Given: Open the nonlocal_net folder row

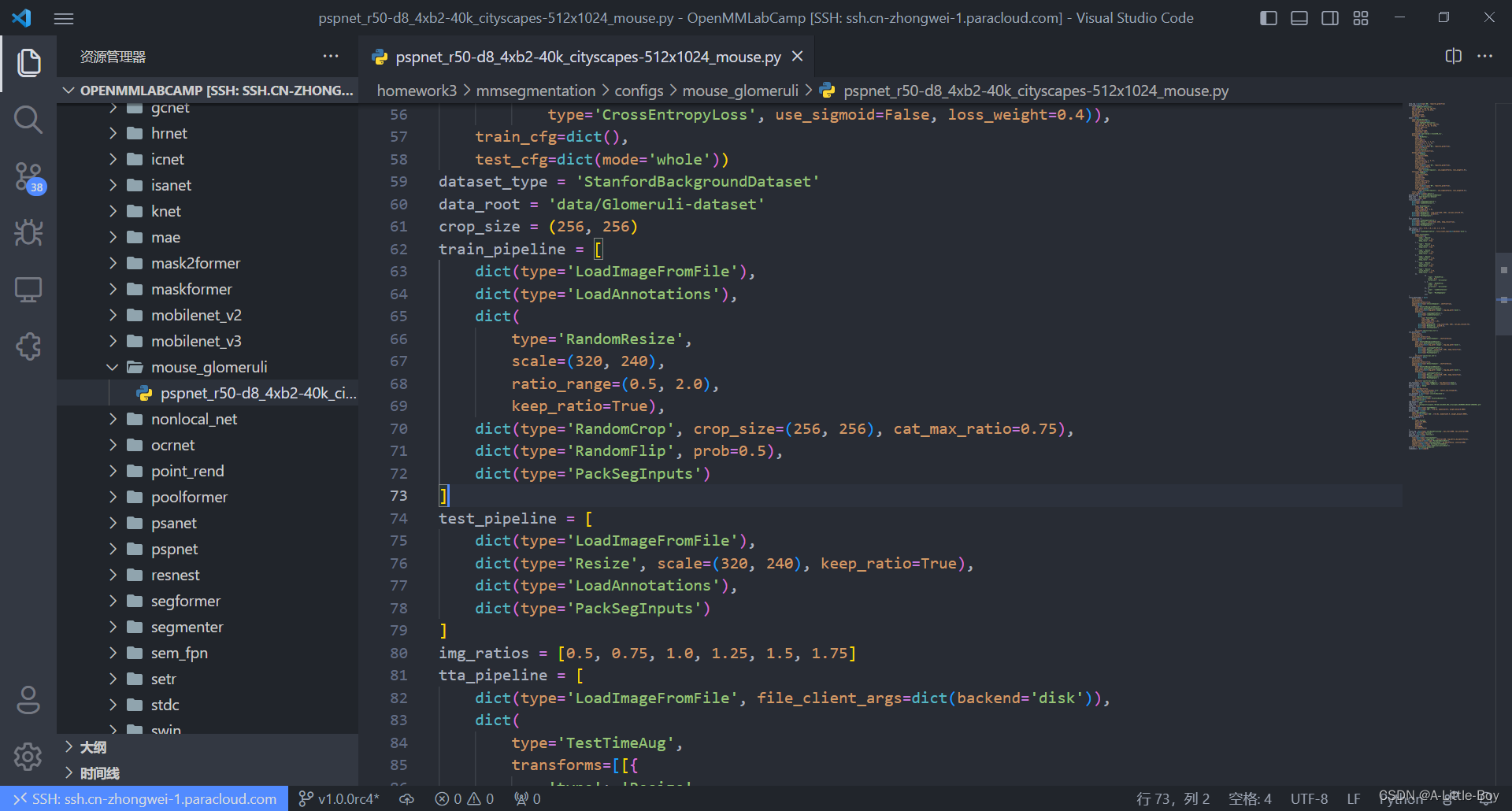Looking at the screenshot, I should pos(208,419).
